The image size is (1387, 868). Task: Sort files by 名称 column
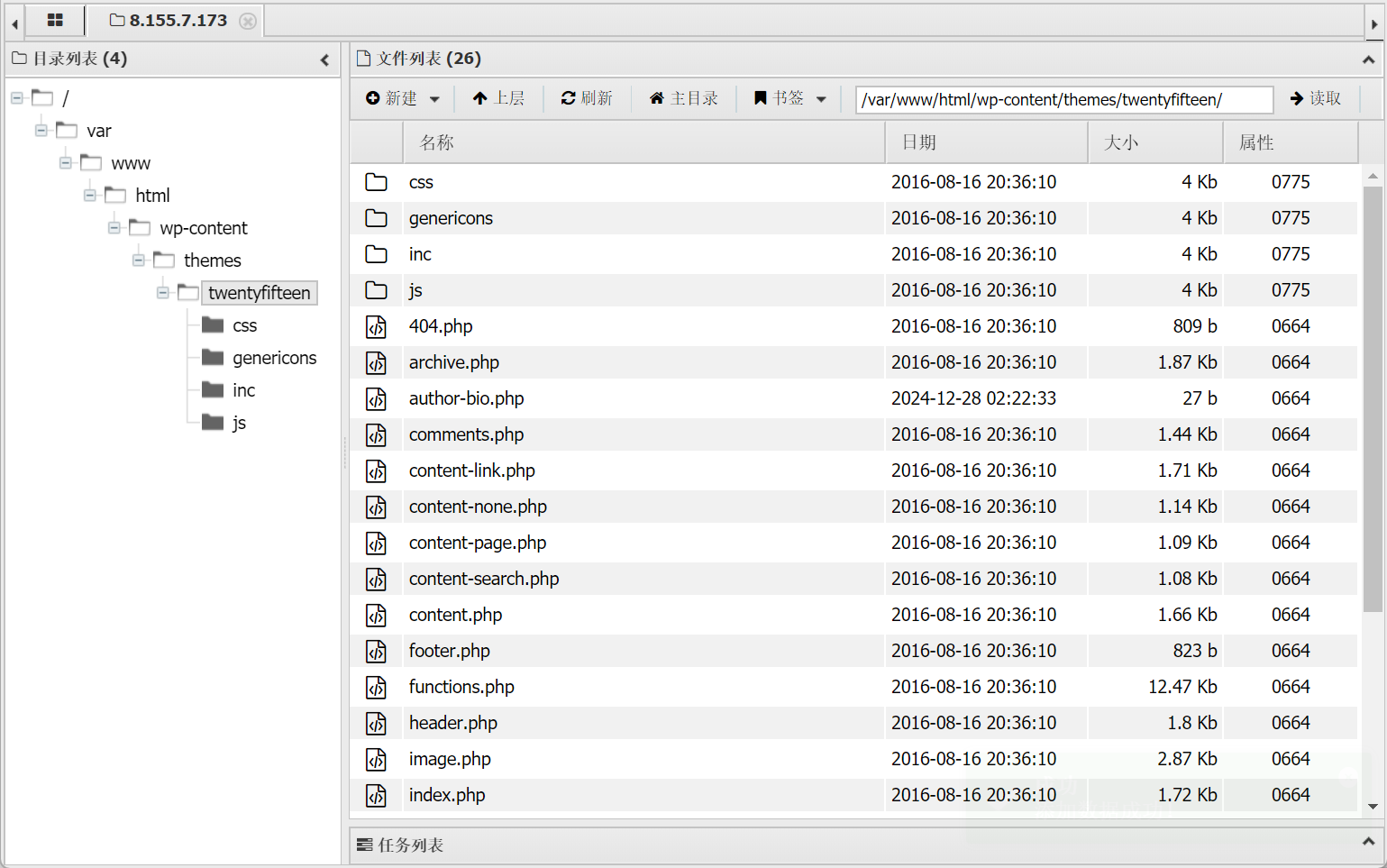643,142
